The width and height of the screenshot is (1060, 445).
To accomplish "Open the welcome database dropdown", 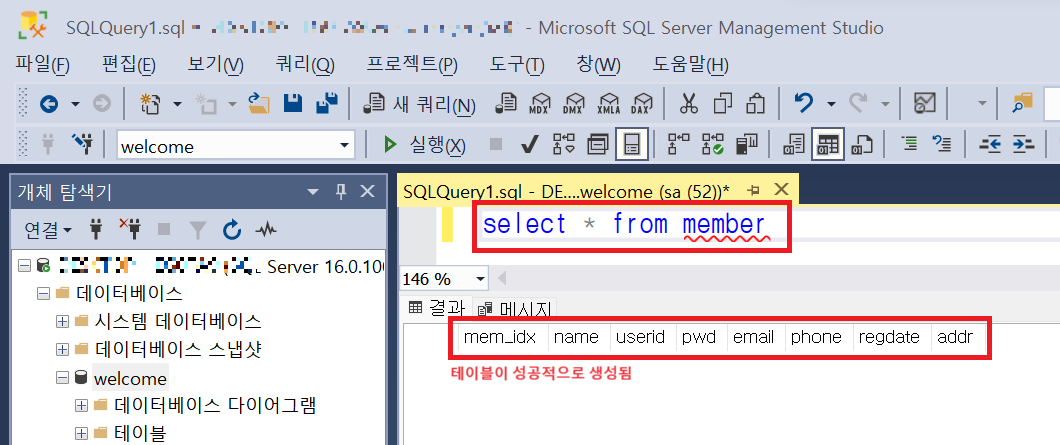I will tap(345, 145).
